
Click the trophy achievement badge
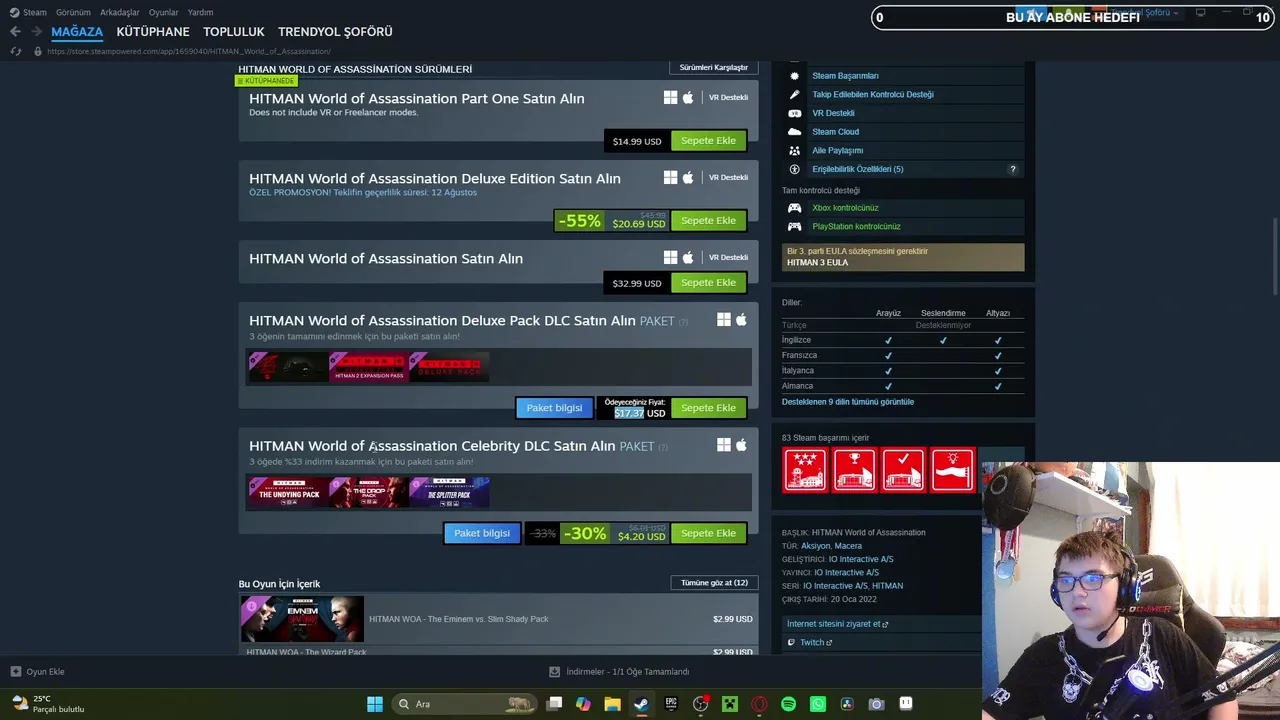pos(854,470)
